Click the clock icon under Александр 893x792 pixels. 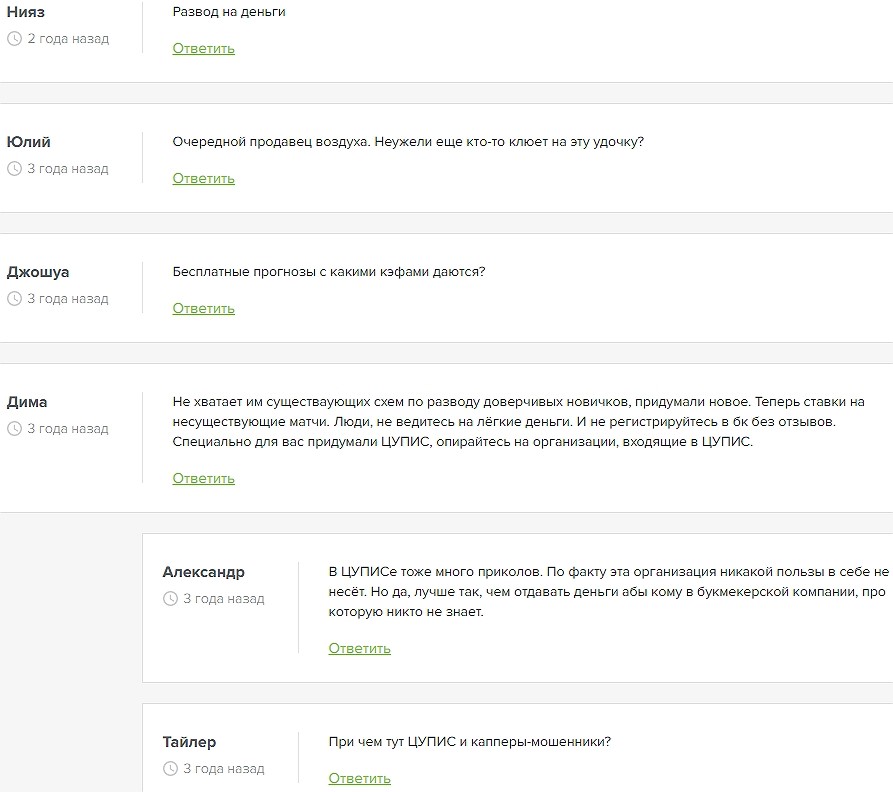(x=170, y=599)
